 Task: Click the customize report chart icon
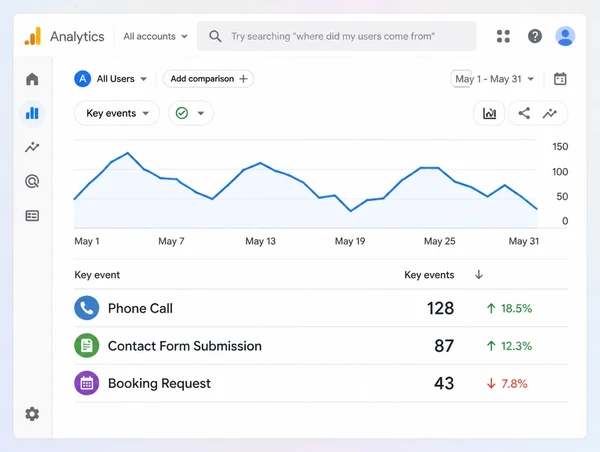(x=489, y=113)
